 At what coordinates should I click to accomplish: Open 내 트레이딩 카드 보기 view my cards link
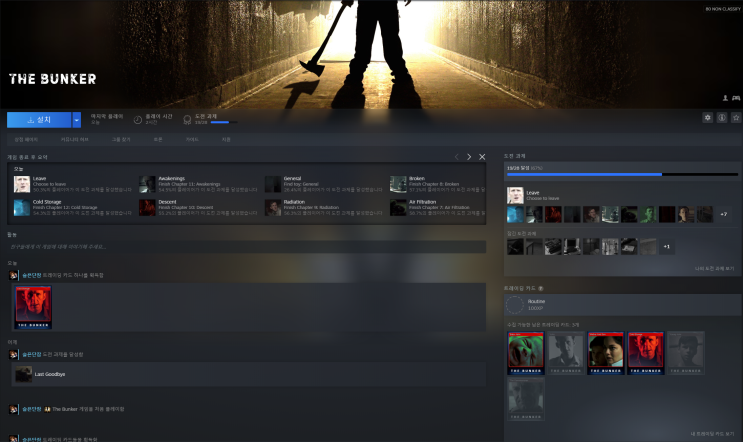(712, 434)
